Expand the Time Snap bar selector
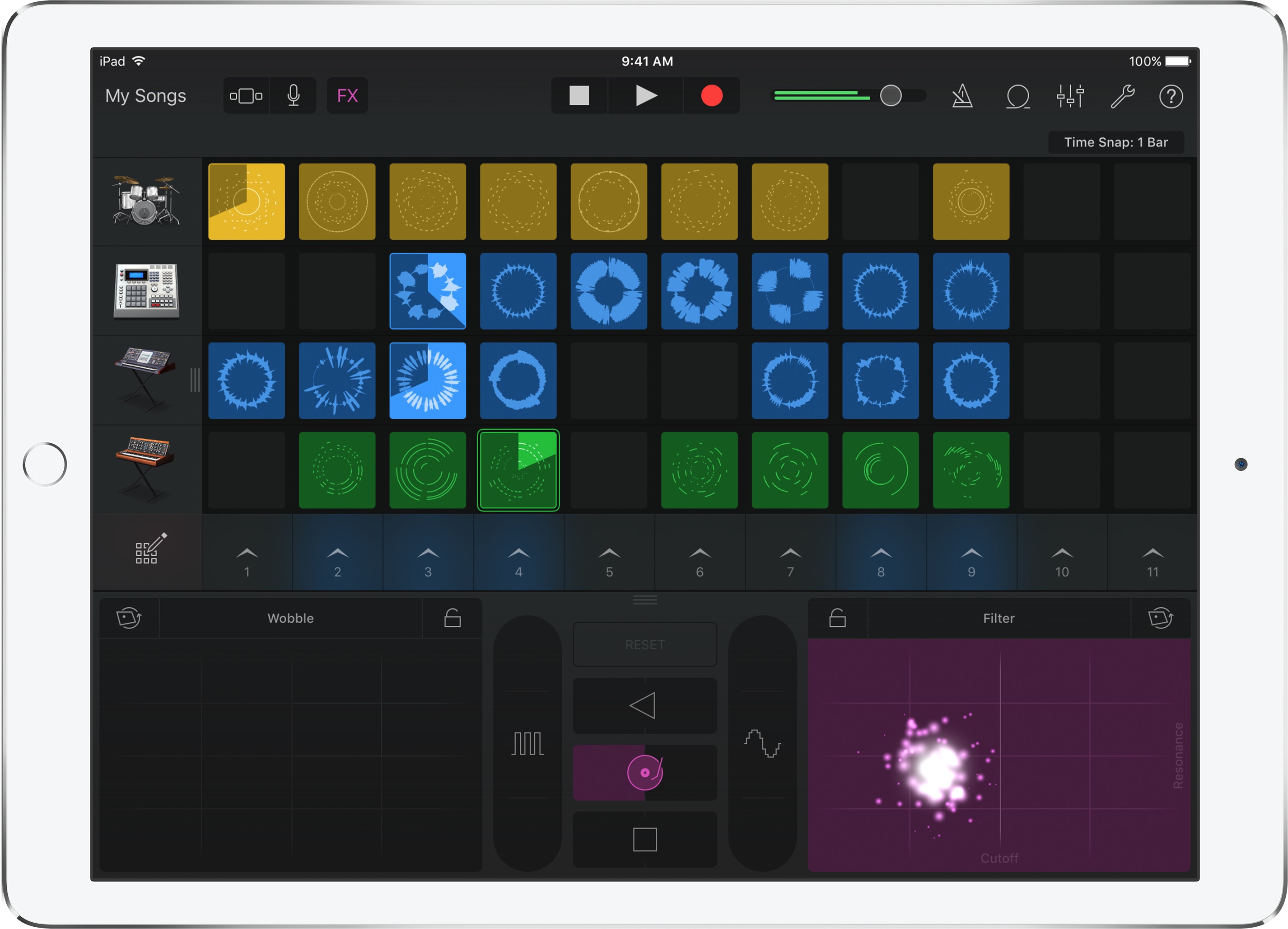This screenshot has width=1288, height=929. click(1112, 142)
